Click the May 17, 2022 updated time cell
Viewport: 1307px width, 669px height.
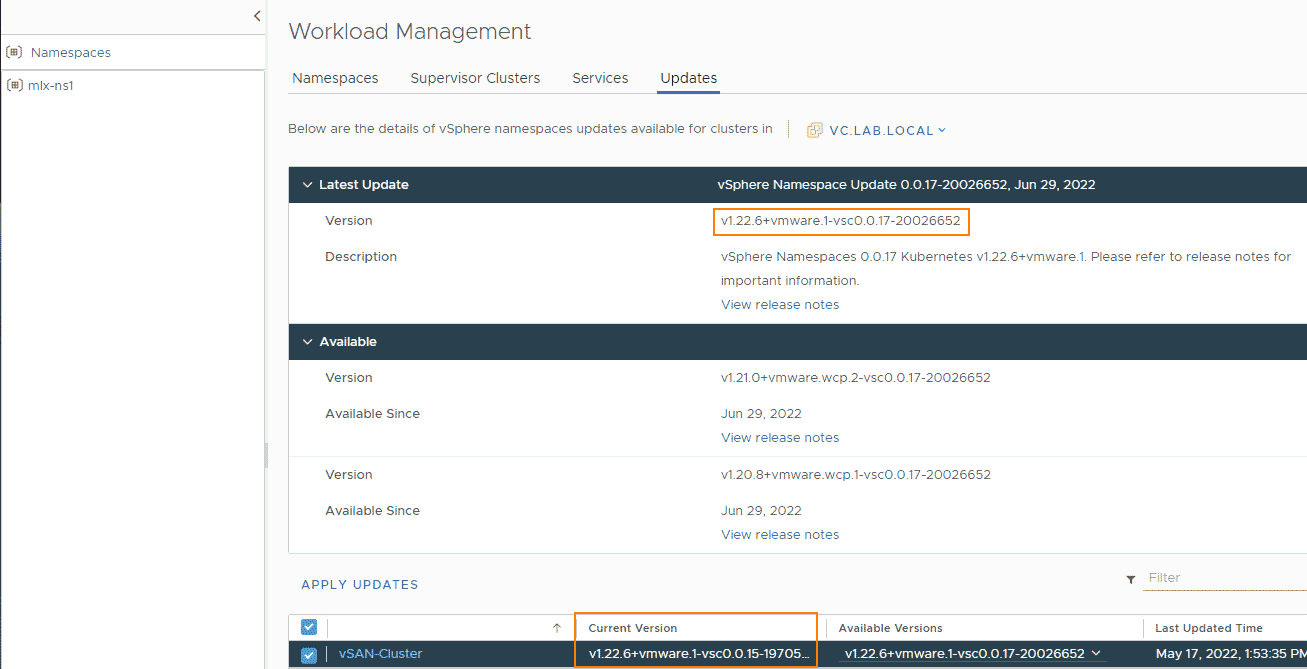1230,654
